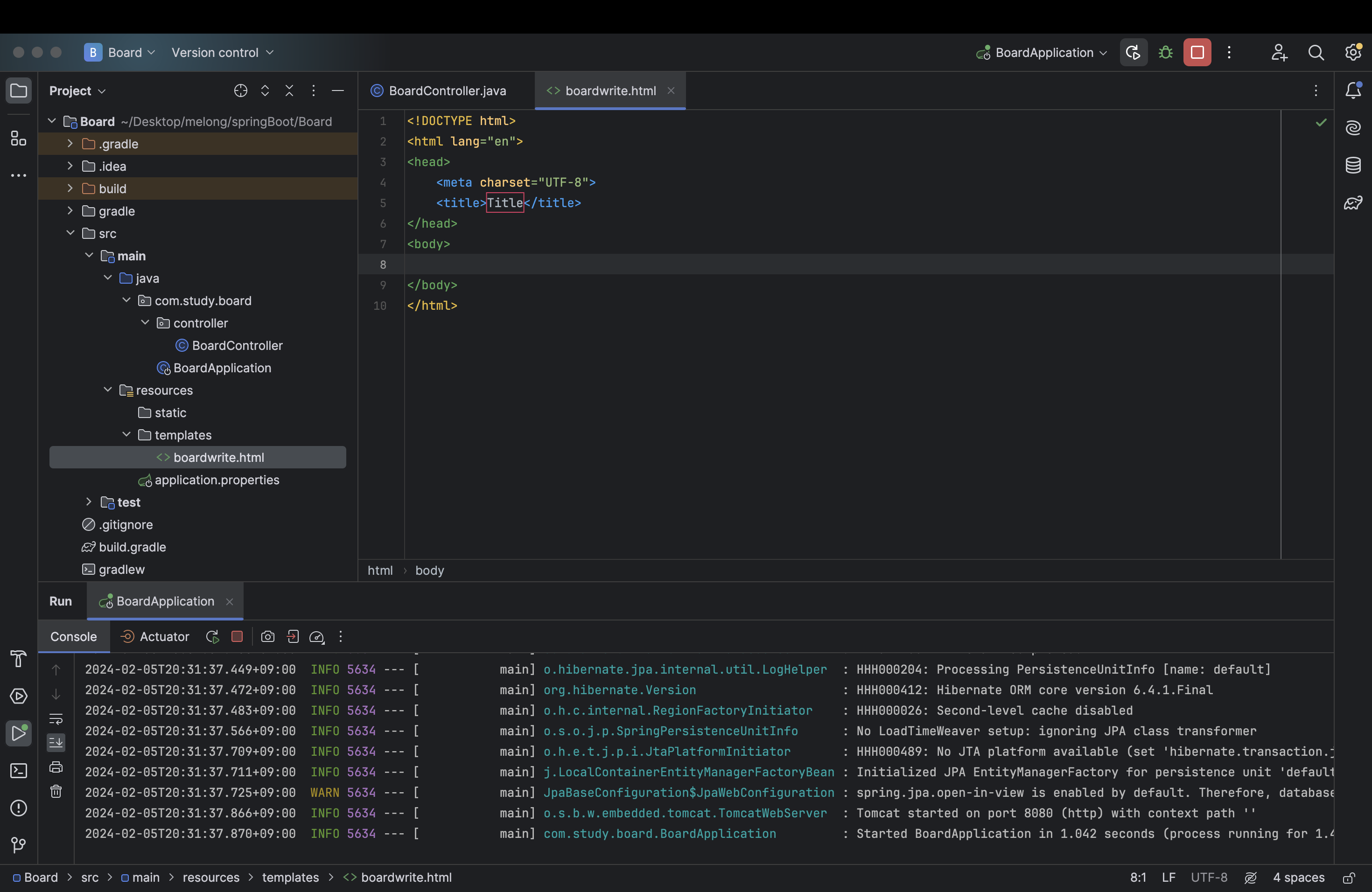This screenshot has height=892, width=1372.
Task: Open Notifications bell in right sidebar
Action: [1353, 91]
